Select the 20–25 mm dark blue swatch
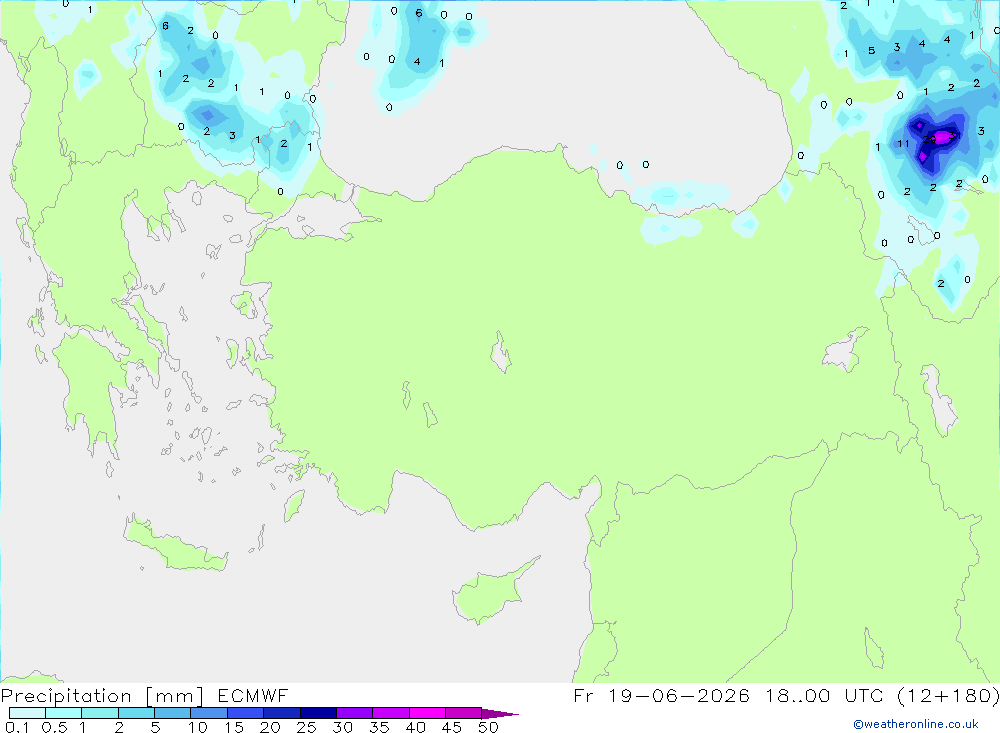 pyautogui.click(x=281, y=713)
